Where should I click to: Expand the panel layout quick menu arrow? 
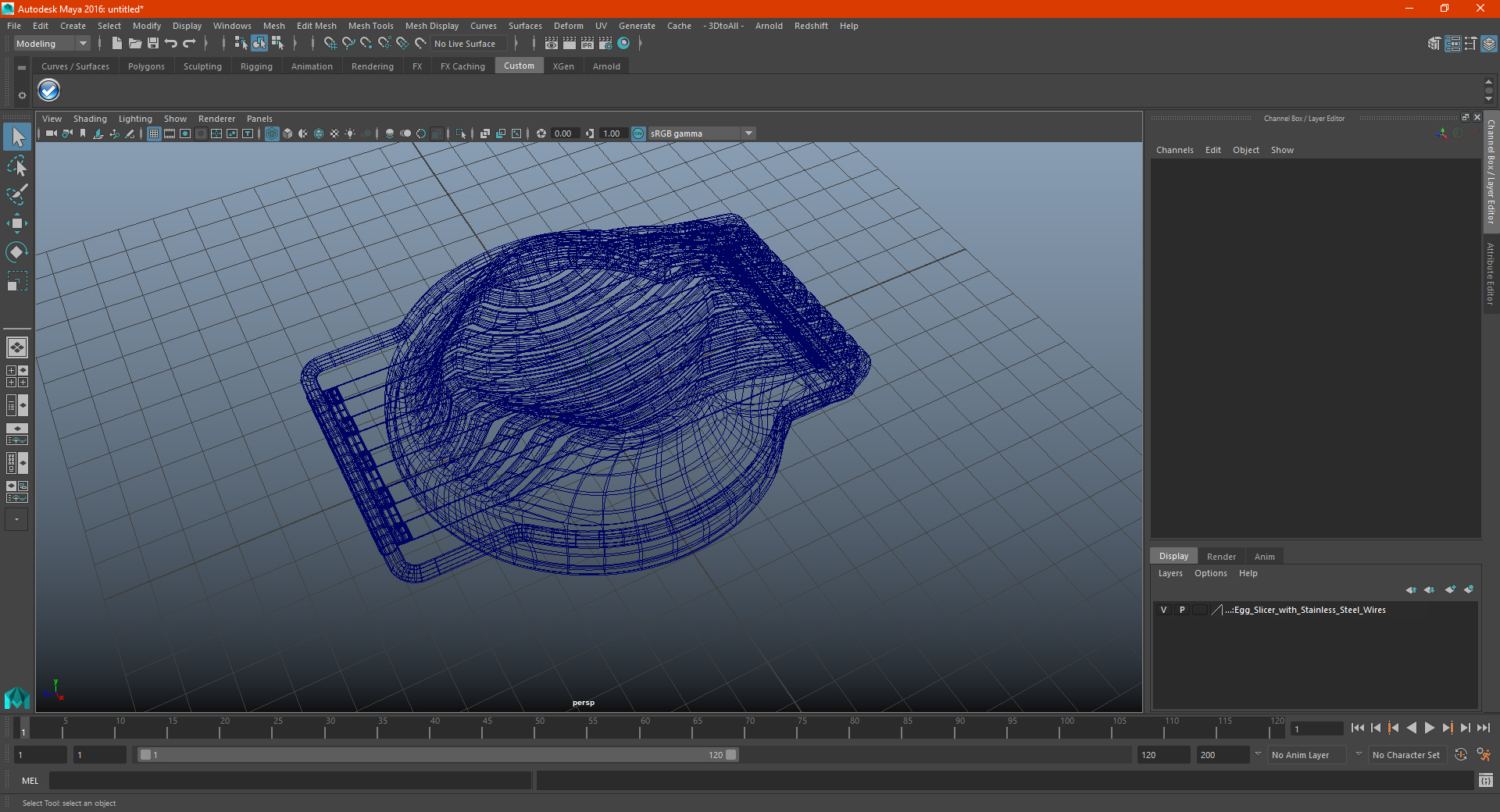(x=17, y=519)
